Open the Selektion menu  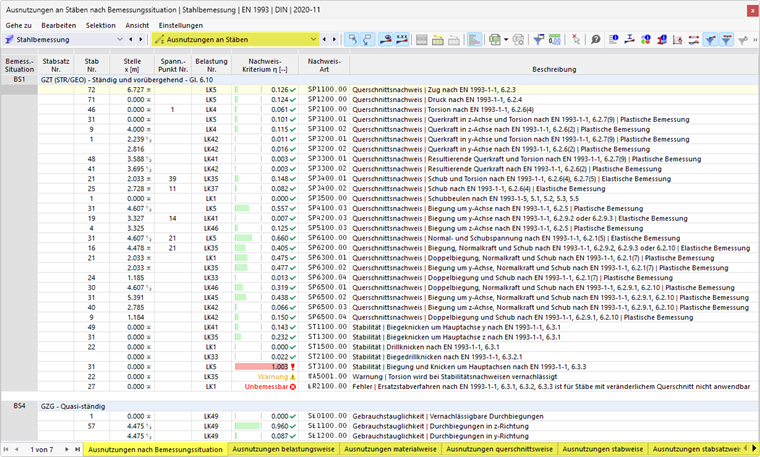tap(101, 25)
